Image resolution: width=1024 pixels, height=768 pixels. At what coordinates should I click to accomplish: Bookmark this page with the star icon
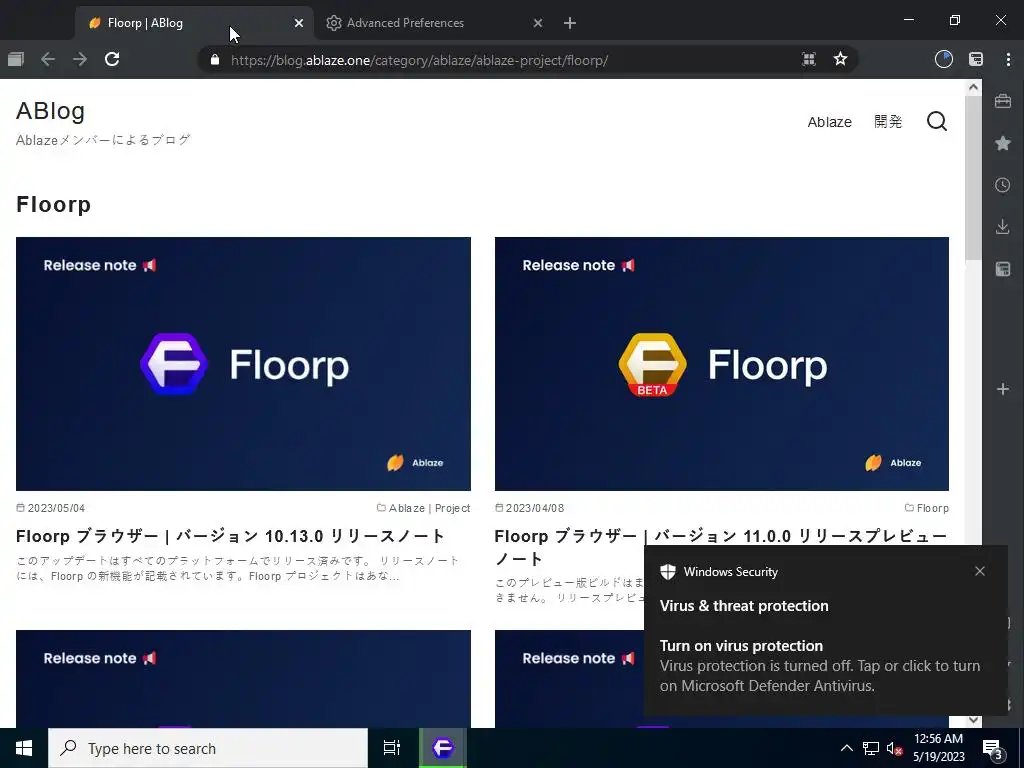click(x=840, y=59)
